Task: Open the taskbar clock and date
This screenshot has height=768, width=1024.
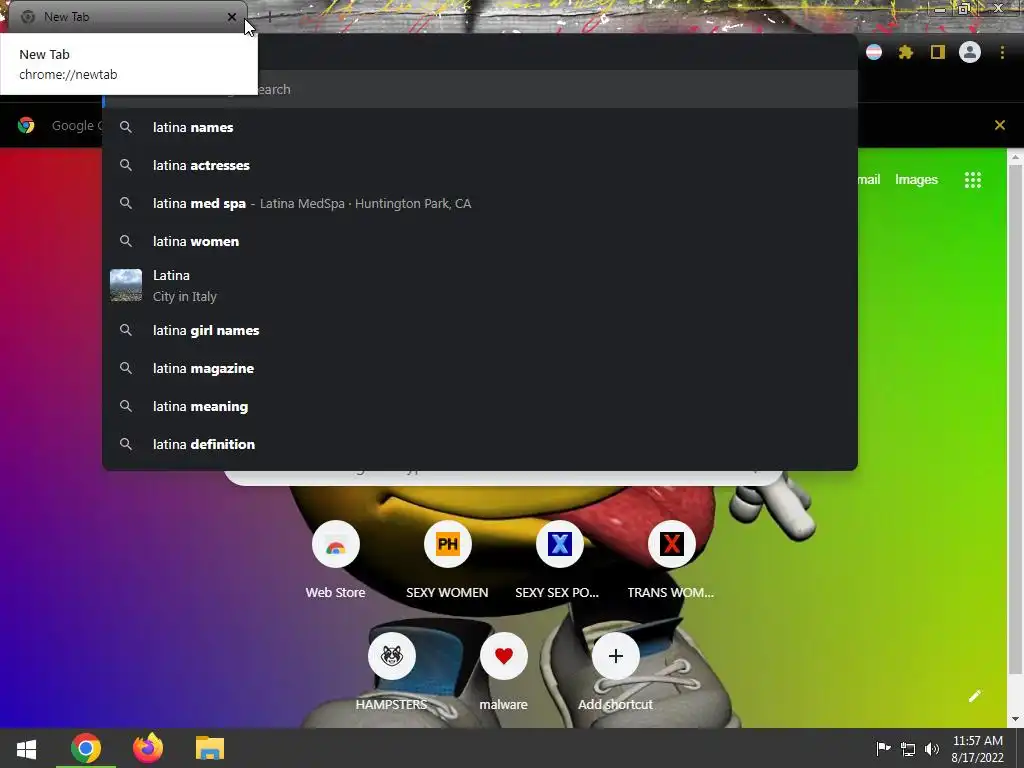Action: (x=978, y=749)
